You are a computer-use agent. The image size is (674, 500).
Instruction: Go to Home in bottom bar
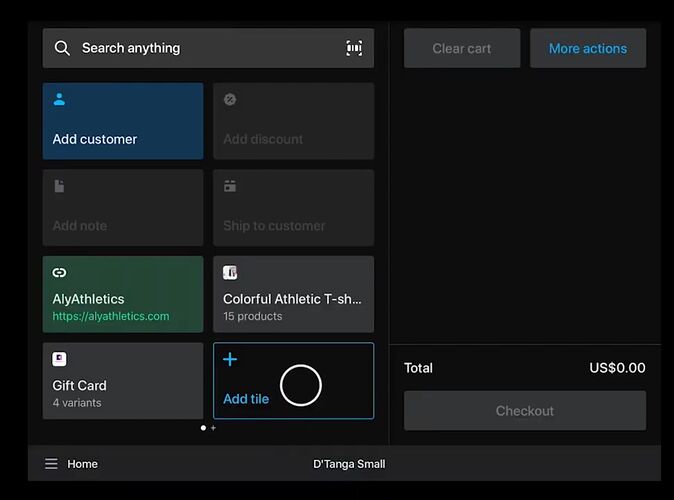click(x=83, y=464)
